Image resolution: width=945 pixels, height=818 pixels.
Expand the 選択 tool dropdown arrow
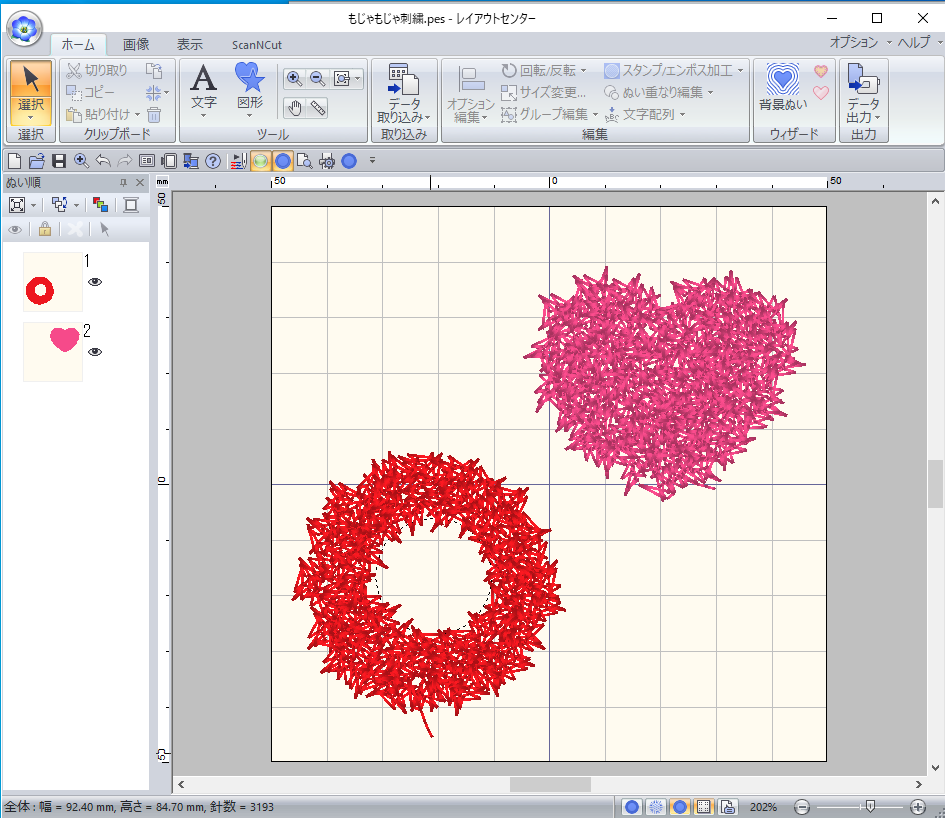(x=31, y=117)
